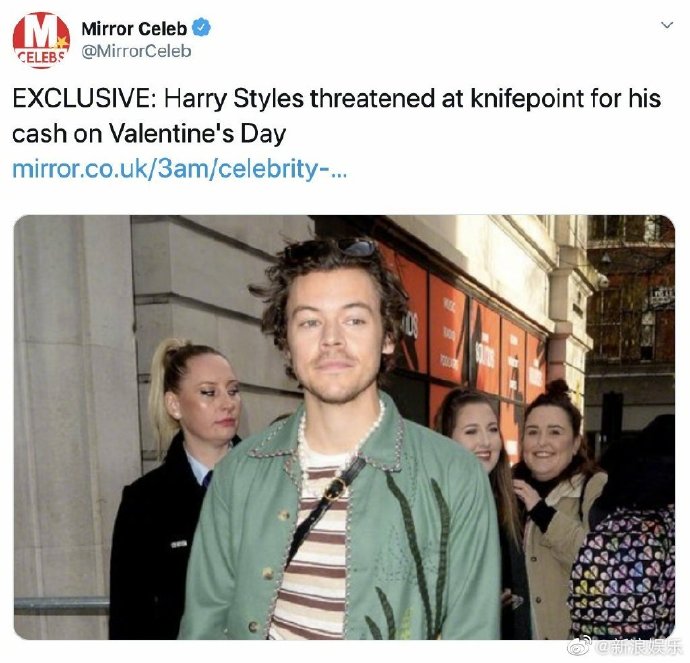Viewport: 690px width, 663px height.
Task: Visit the @MirrorCeleb handle link
Action: click(x=136, y=51)
